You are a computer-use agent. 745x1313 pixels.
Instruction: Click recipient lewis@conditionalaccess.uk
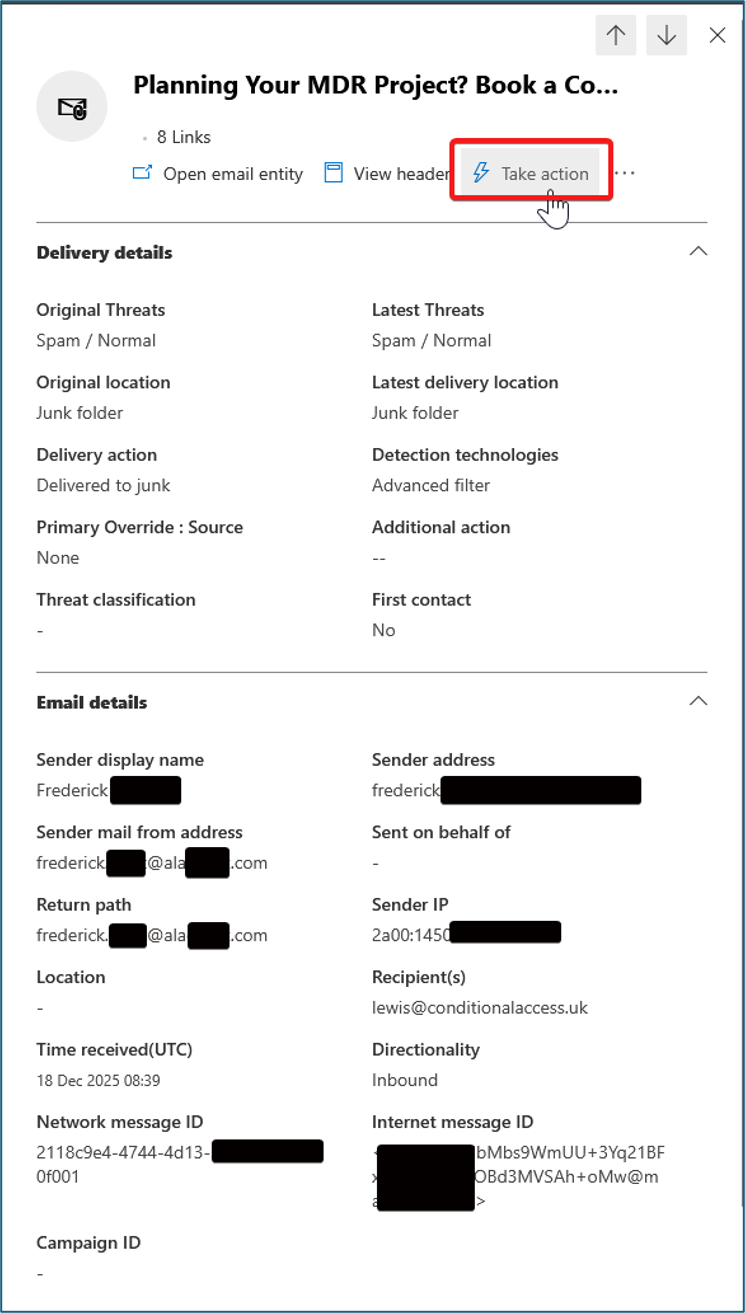(x=480, y=1008)
